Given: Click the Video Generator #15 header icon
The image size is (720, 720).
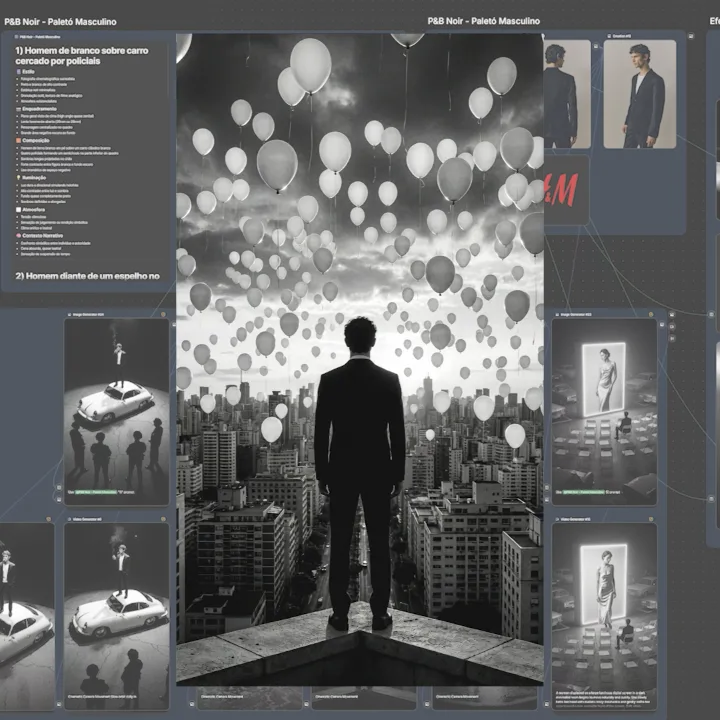Looking at the screenshot, I should pyautogui.click(x=557, y=519).
